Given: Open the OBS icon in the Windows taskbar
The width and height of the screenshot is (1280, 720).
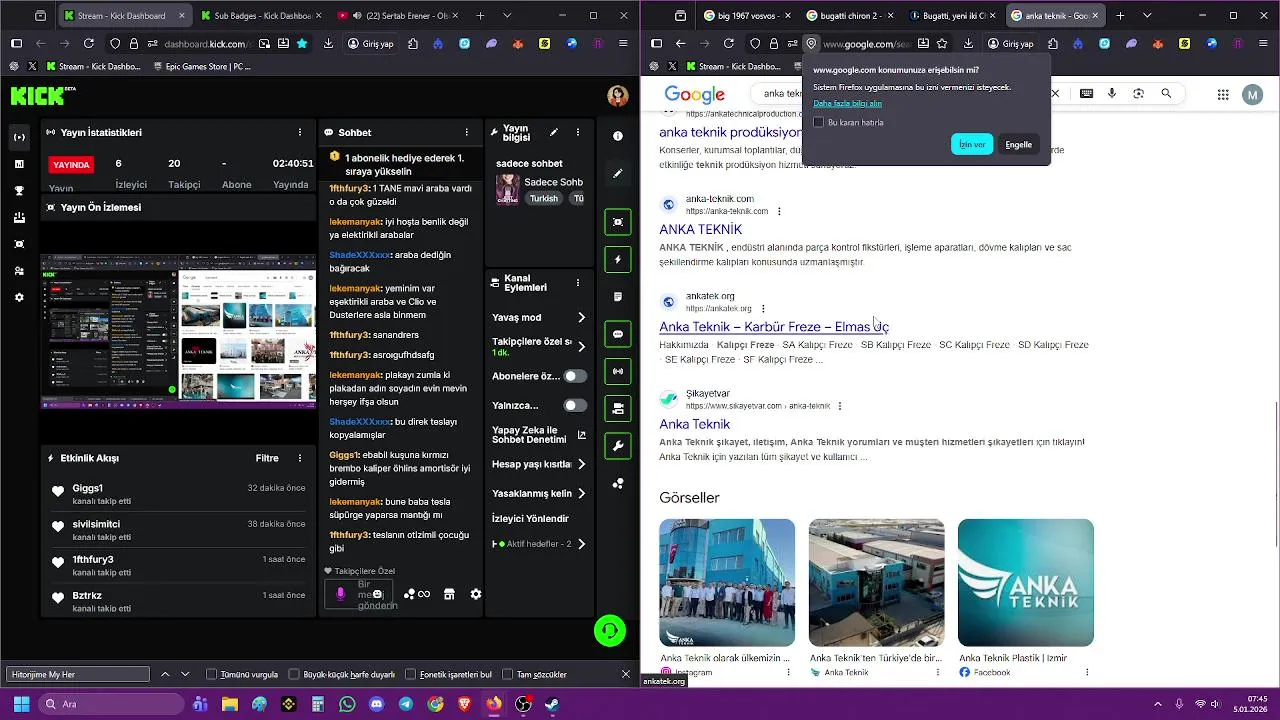Looking at the screenshot, I should 522,704.
